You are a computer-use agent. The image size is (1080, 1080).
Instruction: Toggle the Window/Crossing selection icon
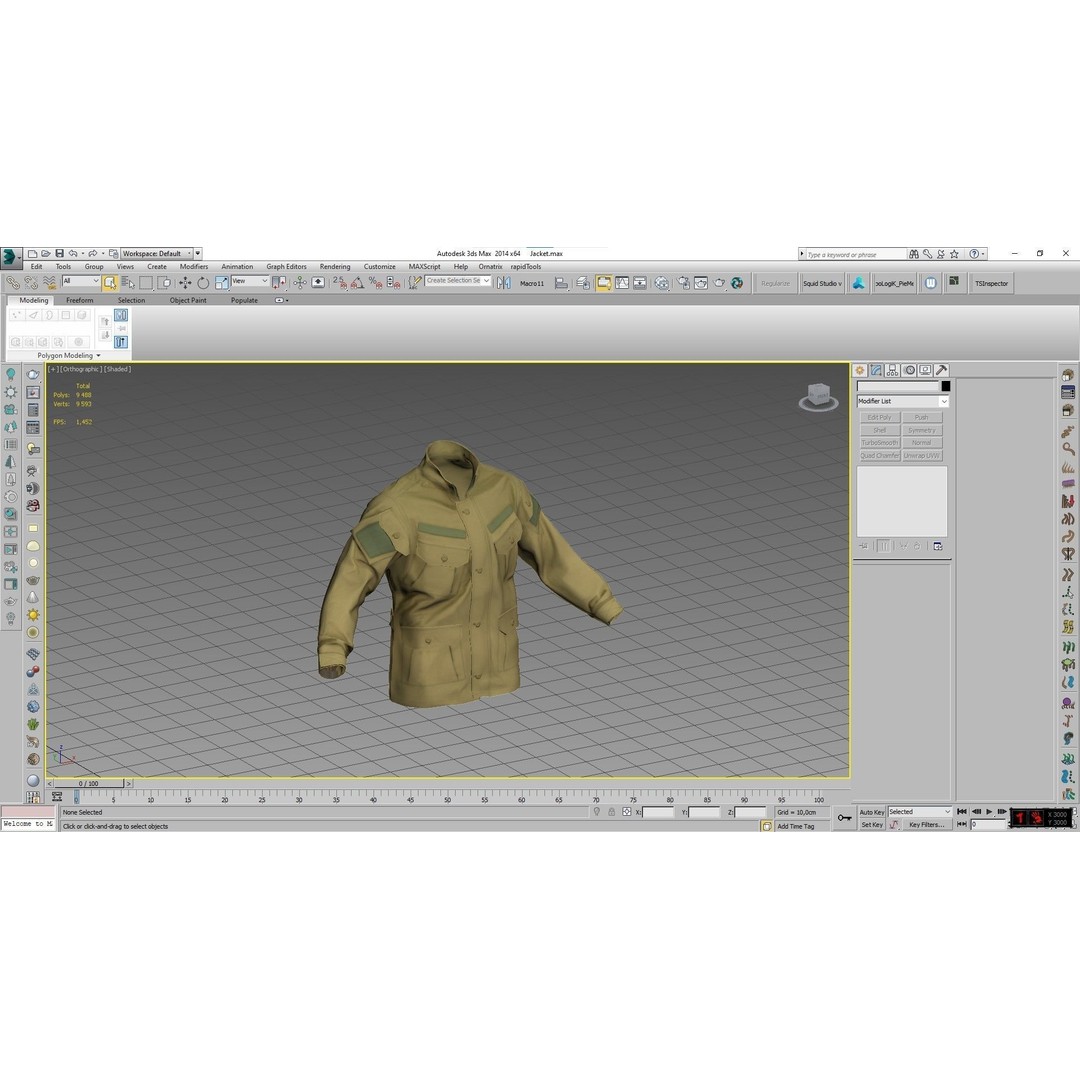(164, 282)
